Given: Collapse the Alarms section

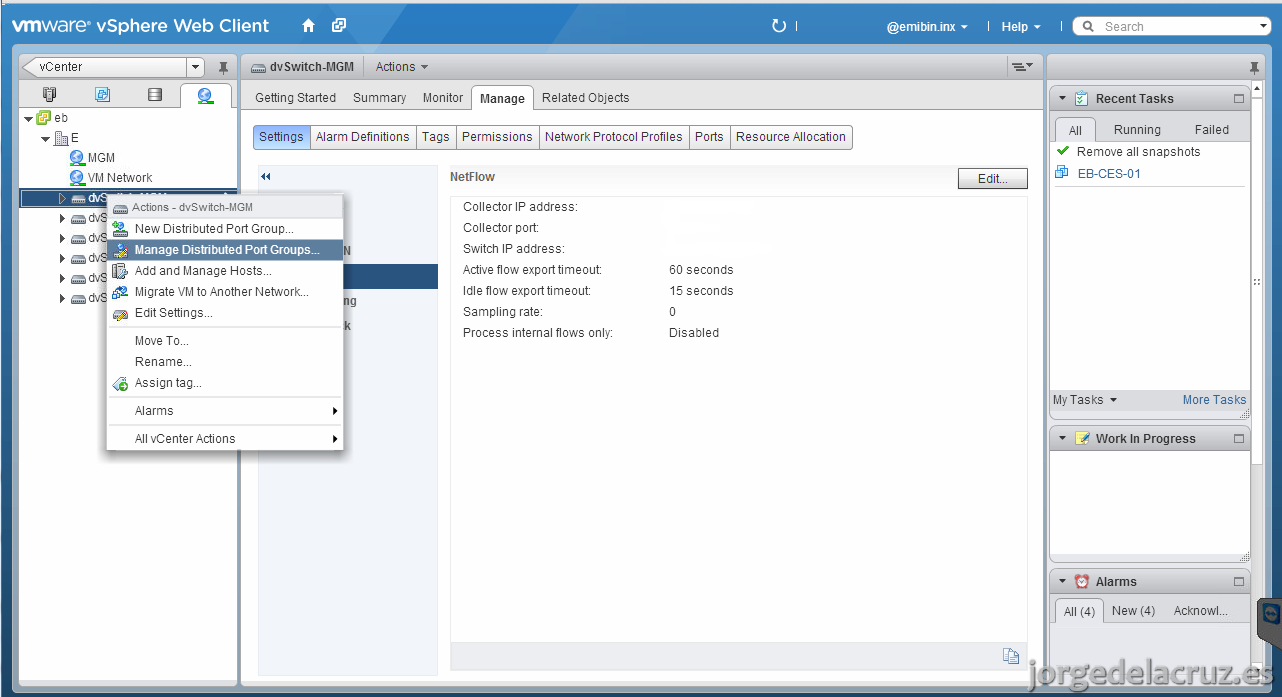Looking at the screenshot, I should click(1062, 582).
